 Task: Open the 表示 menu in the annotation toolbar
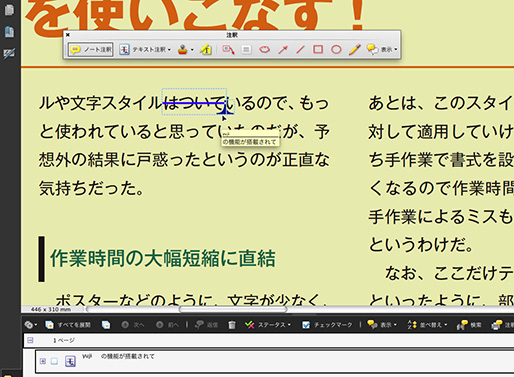(x=382, y=50)
